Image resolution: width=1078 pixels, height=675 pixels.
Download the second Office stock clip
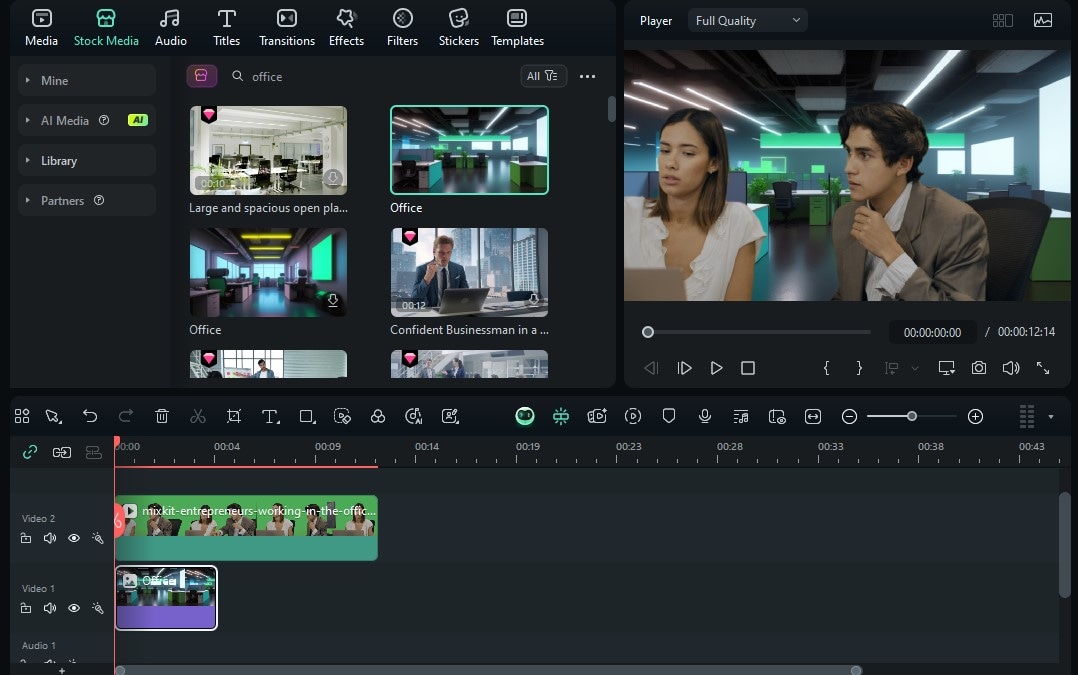coord(333,300)
